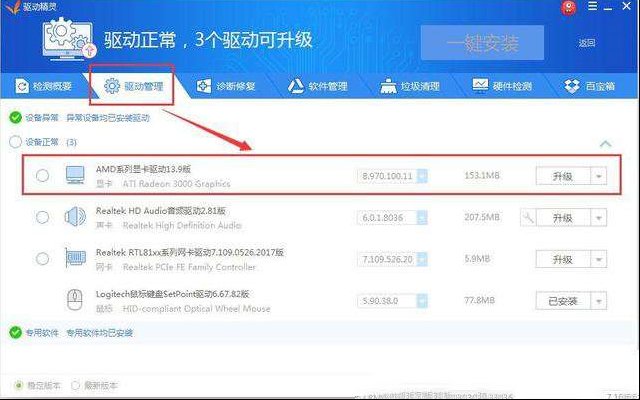The height and width of the screenshot is (400, 640).
Task: Click the monitor chart icon on 硬件检测
Action: tap(480, 85)
